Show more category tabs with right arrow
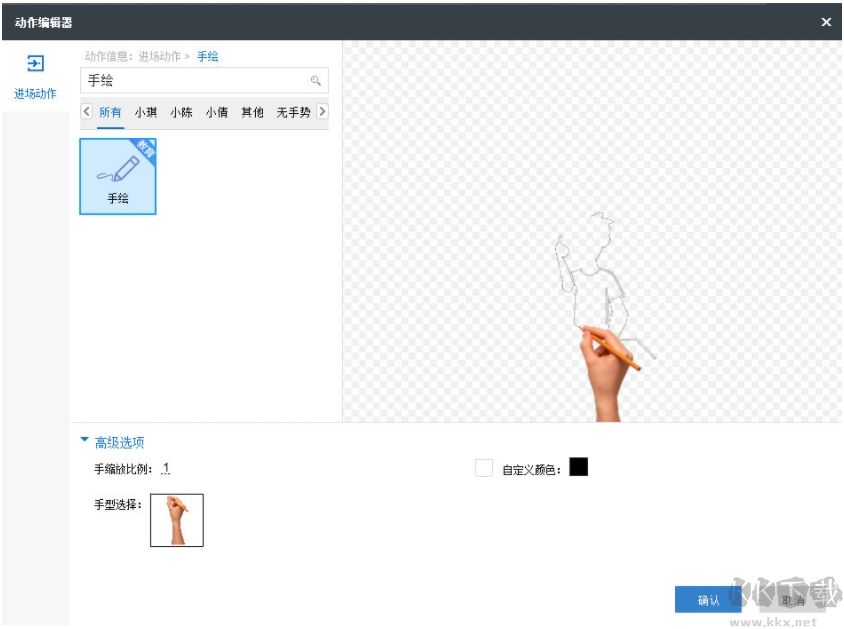 coord(322,111)
